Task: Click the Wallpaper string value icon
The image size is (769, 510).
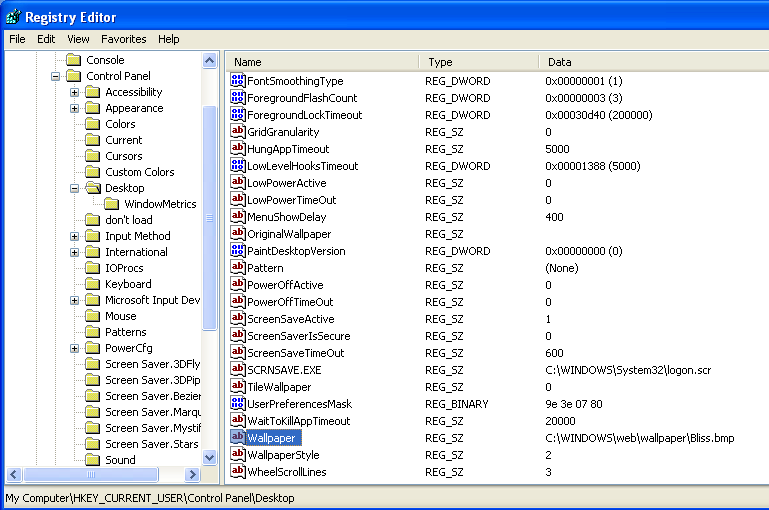Action: (238, 437)
